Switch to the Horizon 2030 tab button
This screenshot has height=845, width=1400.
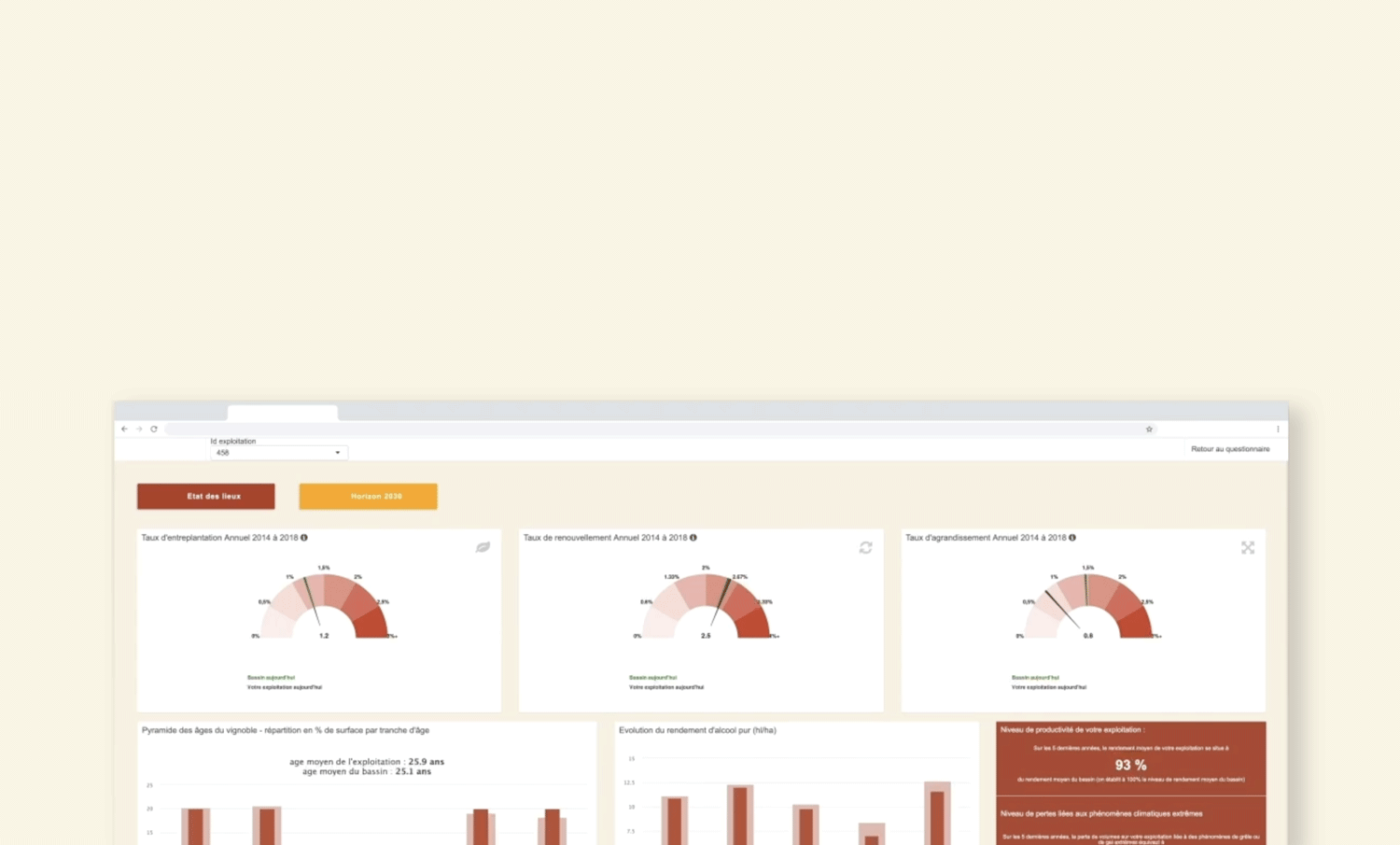pyautogui.click(x=368, y=497)
